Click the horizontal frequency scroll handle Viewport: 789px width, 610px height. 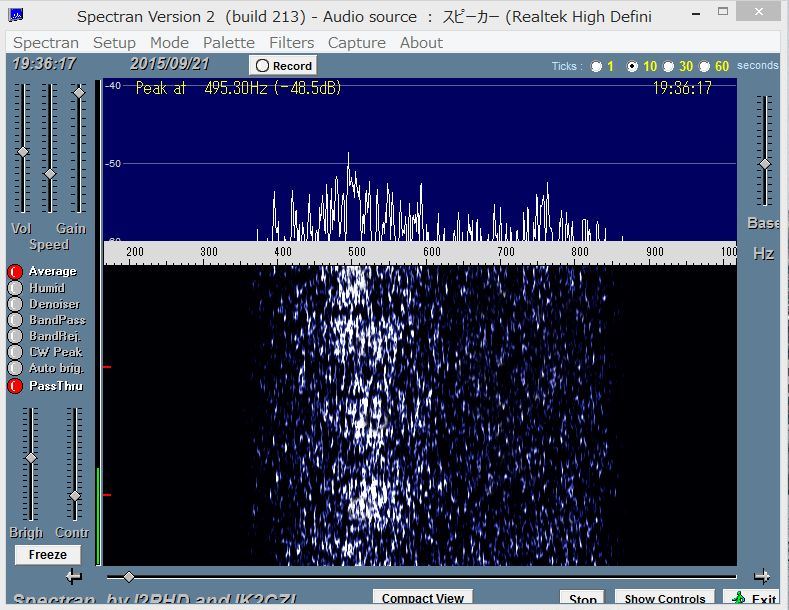tap(129, 577)
